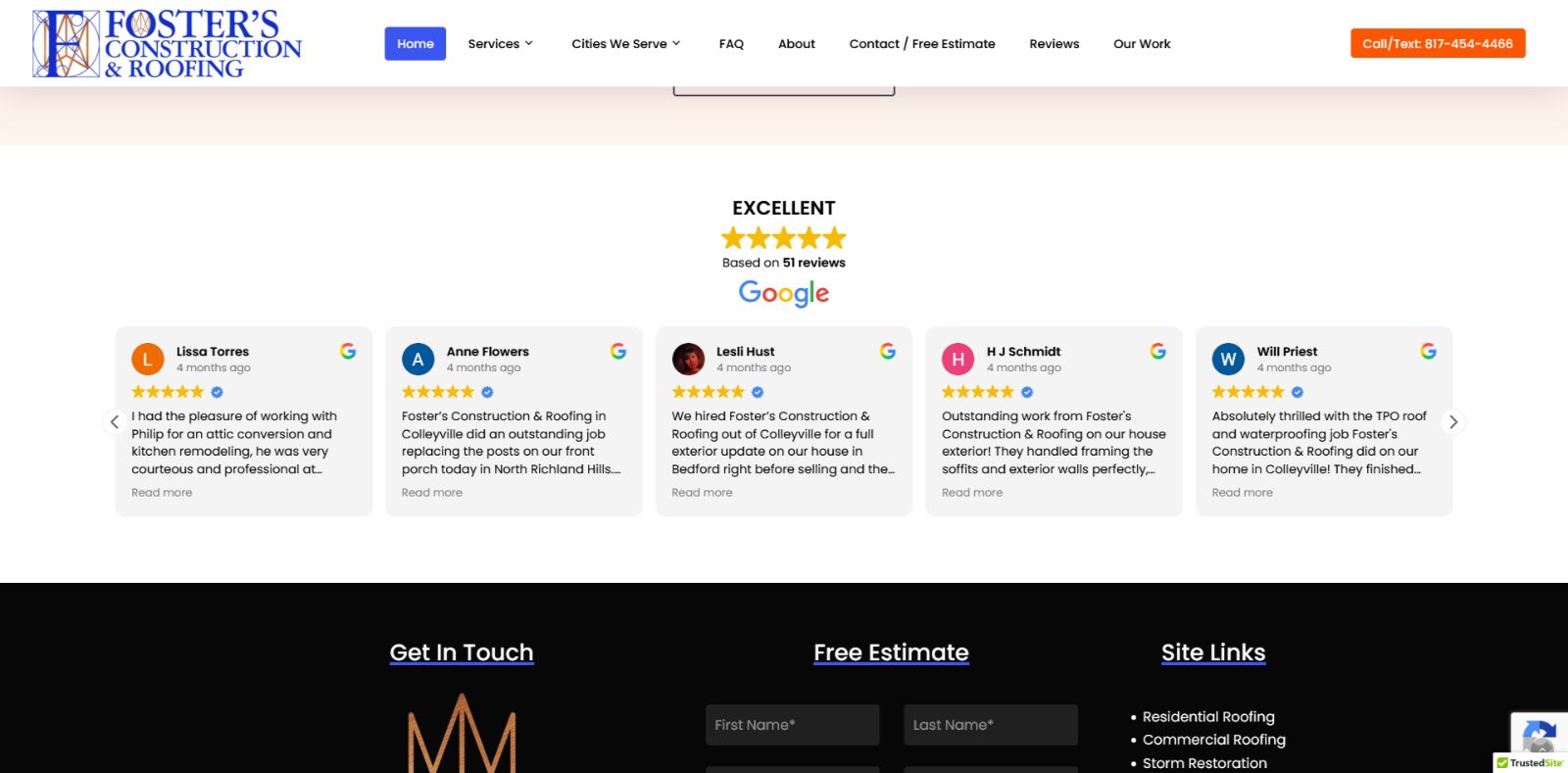This screenshot has width=1568, height=773.
Task: Show previous reviews with left arrow
Action: 115,422
